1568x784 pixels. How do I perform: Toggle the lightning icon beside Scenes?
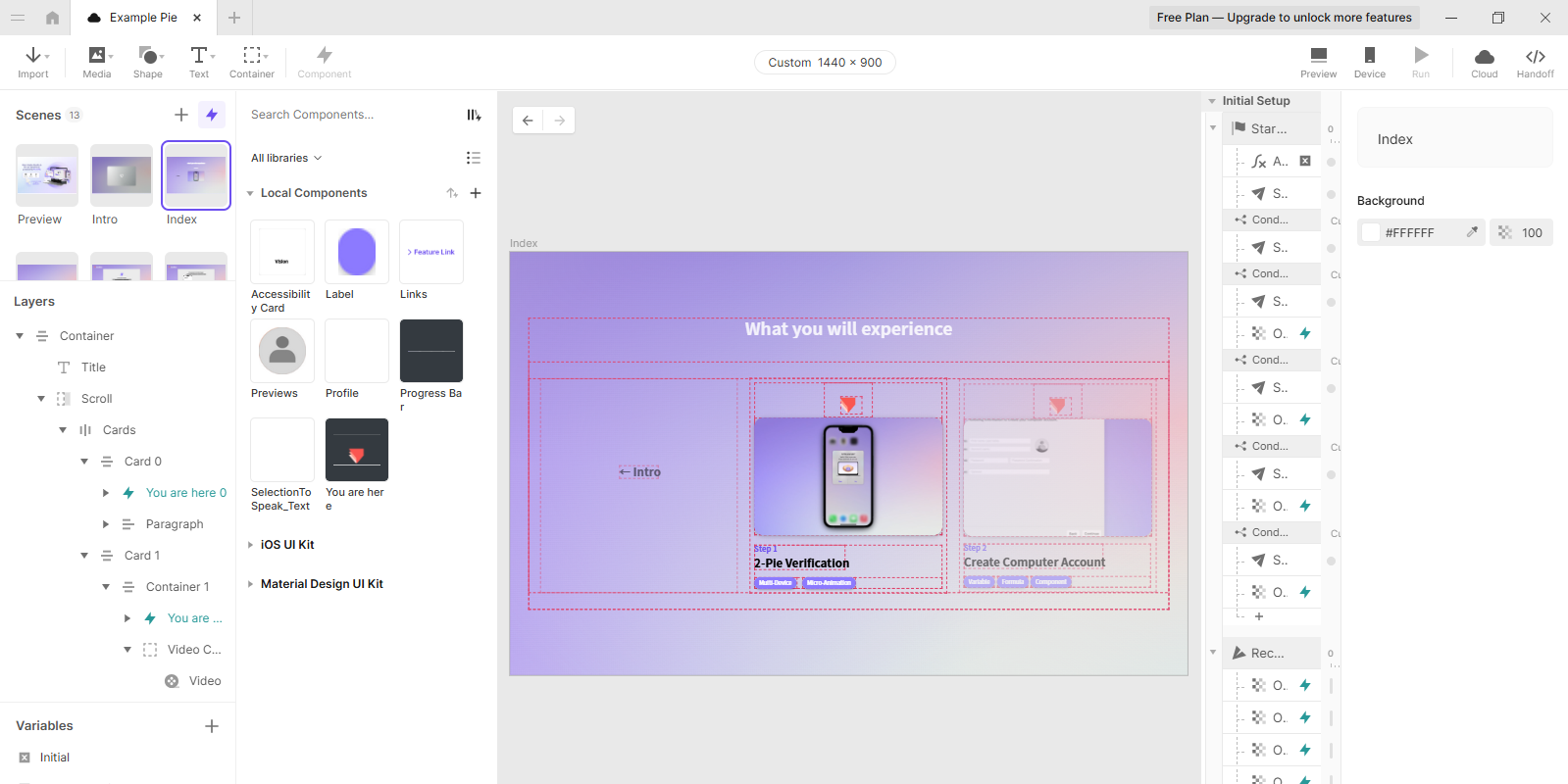click(212, 115)
